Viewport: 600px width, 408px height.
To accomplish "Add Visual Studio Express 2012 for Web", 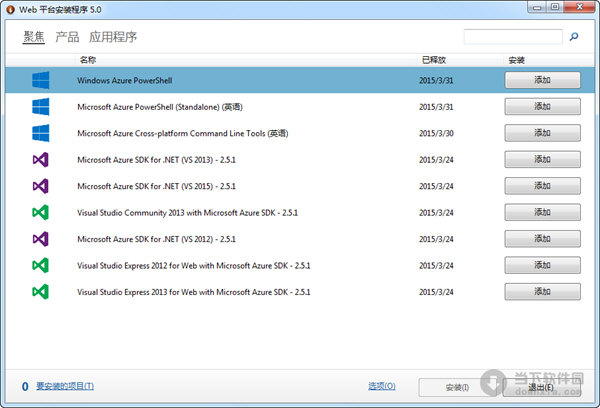I will click(x=542, y=265).
